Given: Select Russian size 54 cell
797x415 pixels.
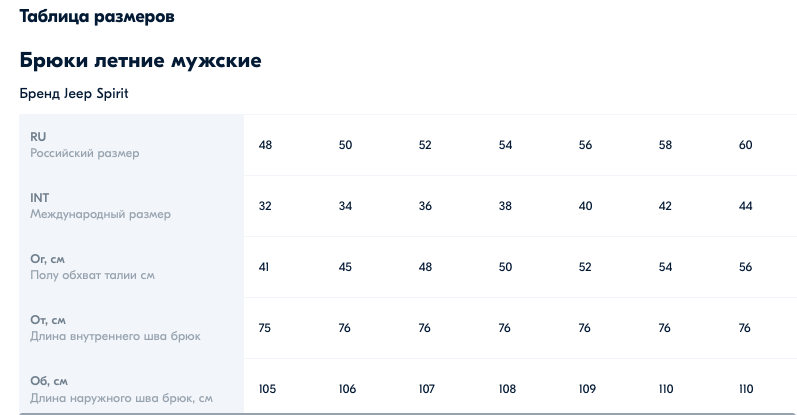Looking at the screenshot, I should [x=505, y=145].
